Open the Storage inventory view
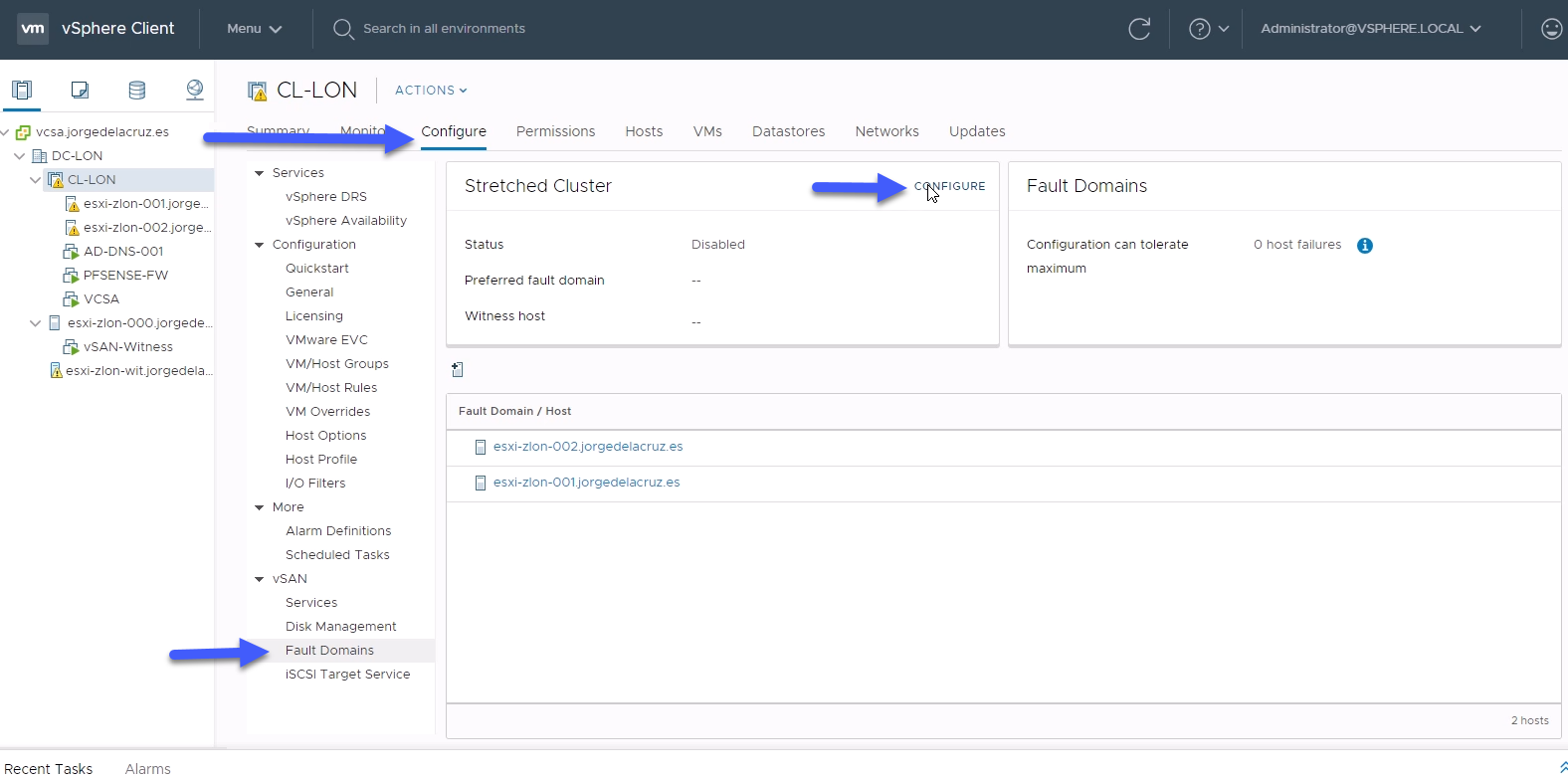This screenshot has height=780, width=1568. pos(137,90)
